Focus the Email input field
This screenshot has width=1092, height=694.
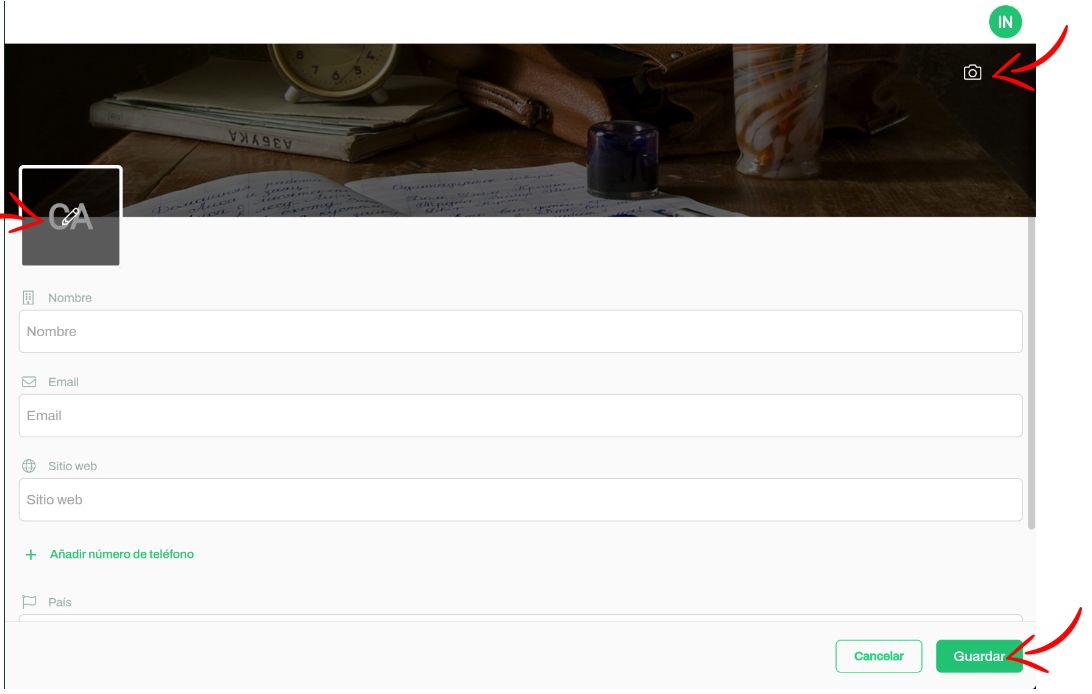point(520,416)
